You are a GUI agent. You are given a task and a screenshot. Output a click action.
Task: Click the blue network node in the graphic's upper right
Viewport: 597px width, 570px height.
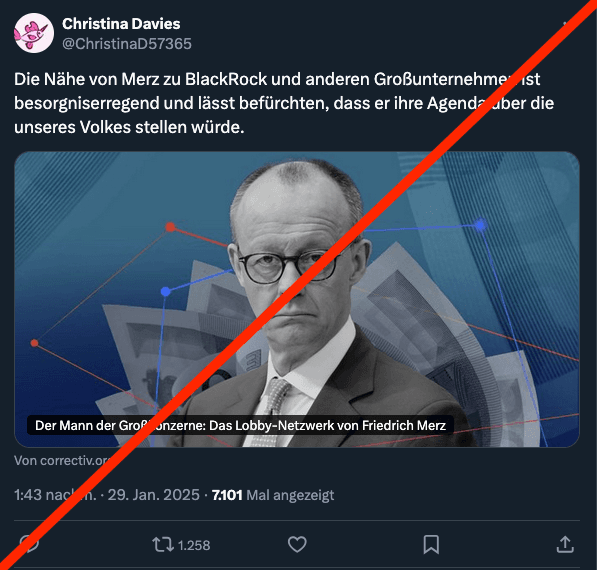pos(480,225)
